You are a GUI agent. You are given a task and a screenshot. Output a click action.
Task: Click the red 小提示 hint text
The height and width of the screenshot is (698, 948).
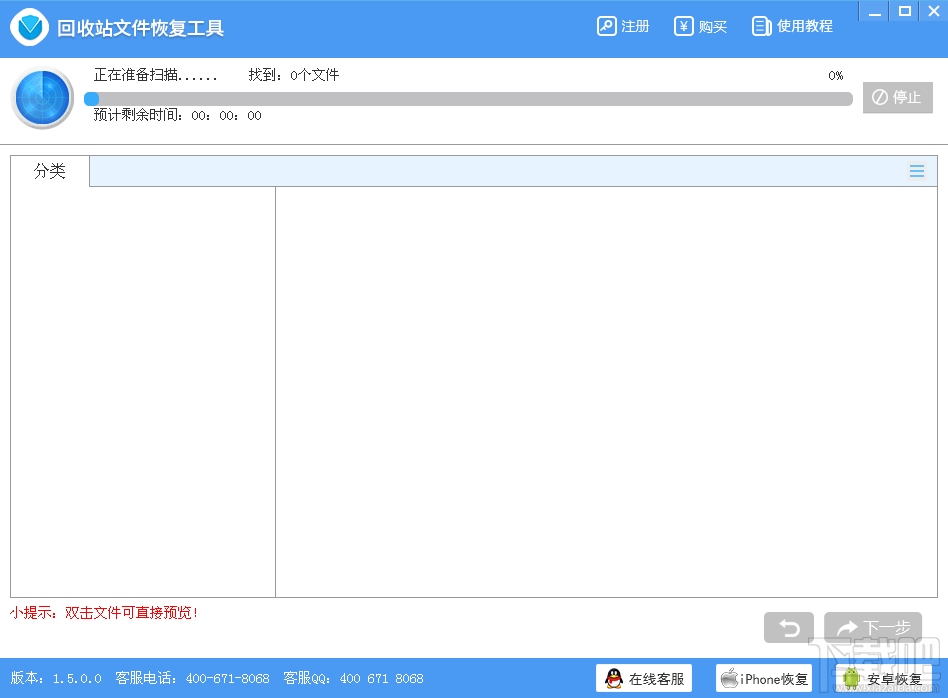click(x=104, y=613)
